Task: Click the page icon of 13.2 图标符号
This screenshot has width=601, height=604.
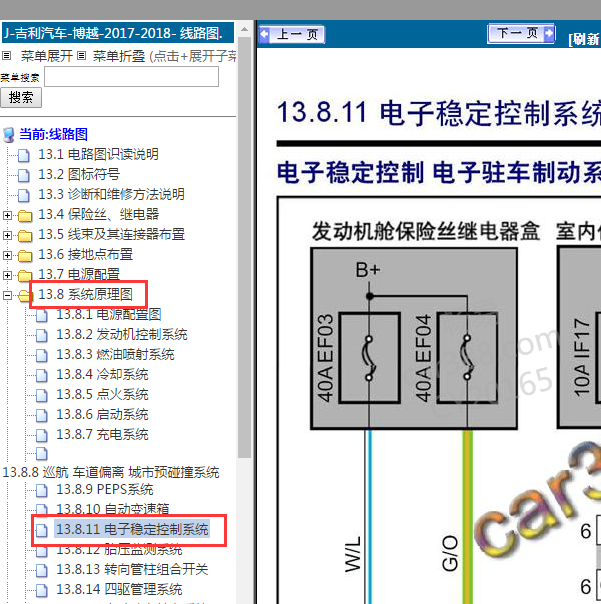Action: [24, 175]
